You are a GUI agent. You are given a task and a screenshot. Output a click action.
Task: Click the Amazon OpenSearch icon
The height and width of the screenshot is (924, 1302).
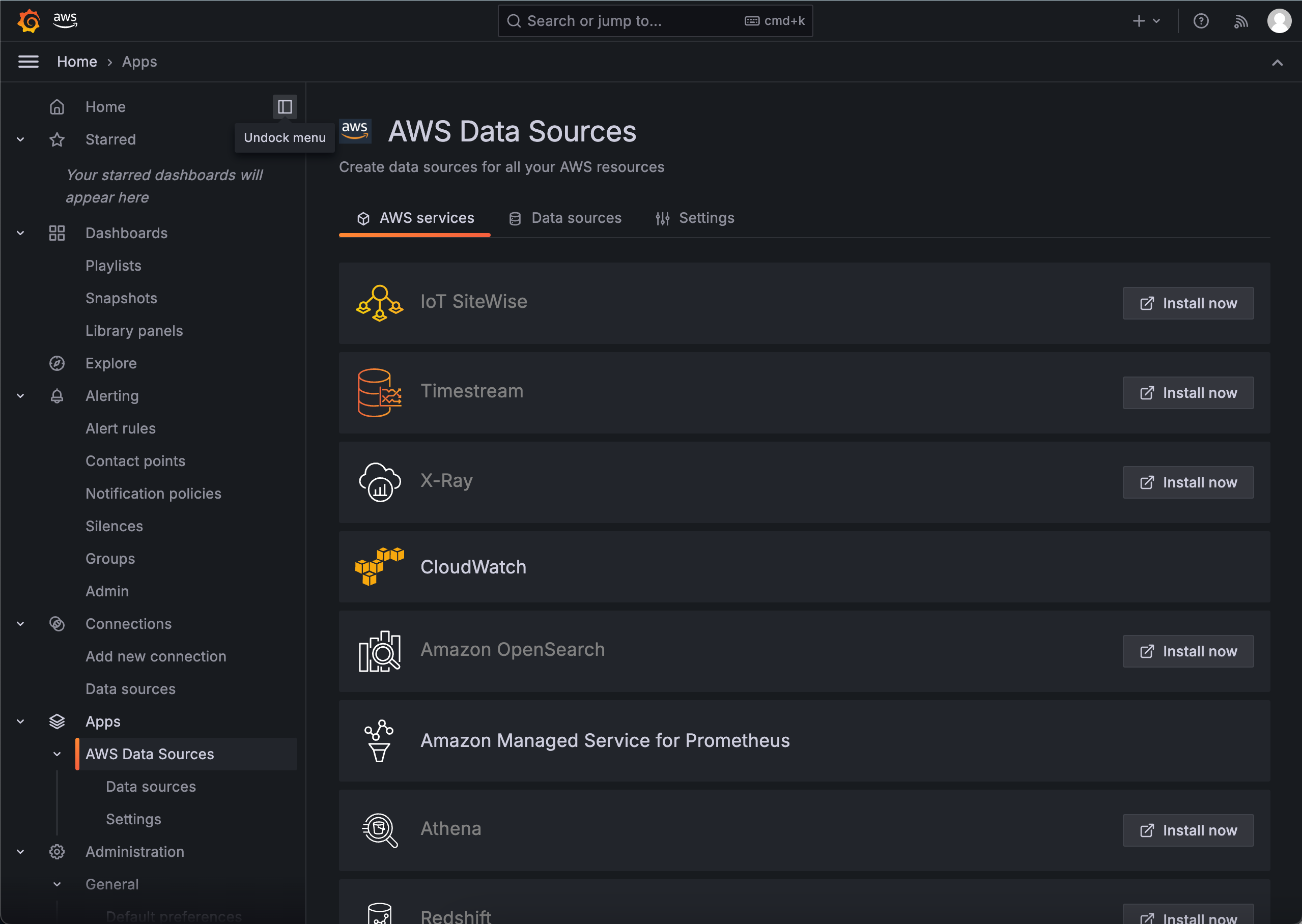(x=380, y=651)
